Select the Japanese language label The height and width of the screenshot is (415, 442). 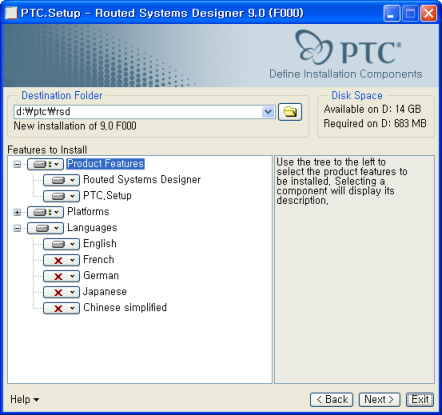point(105,292)
